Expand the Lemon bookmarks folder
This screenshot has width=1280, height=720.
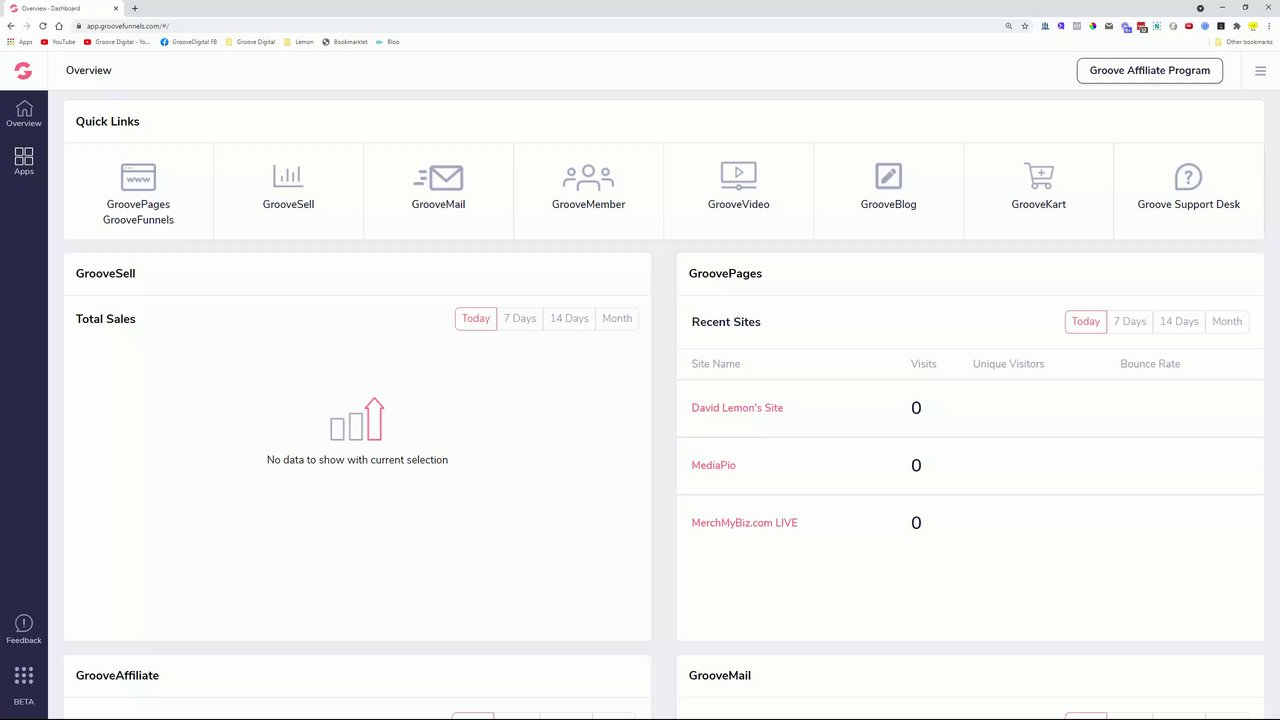tap(299, 42)
